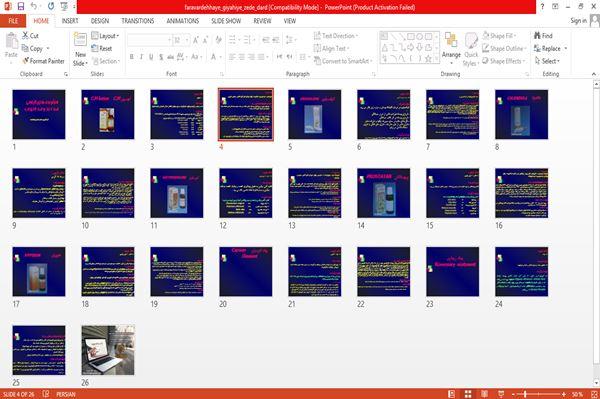Open the TRANSITIONS ribbon tab
Viewport: 600px width, 399px height.
[138, 21]
